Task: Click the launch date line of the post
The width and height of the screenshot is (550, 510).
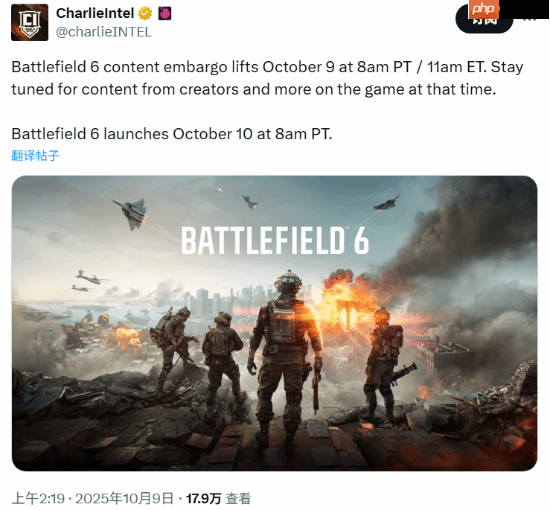Action: coord(172,134)
